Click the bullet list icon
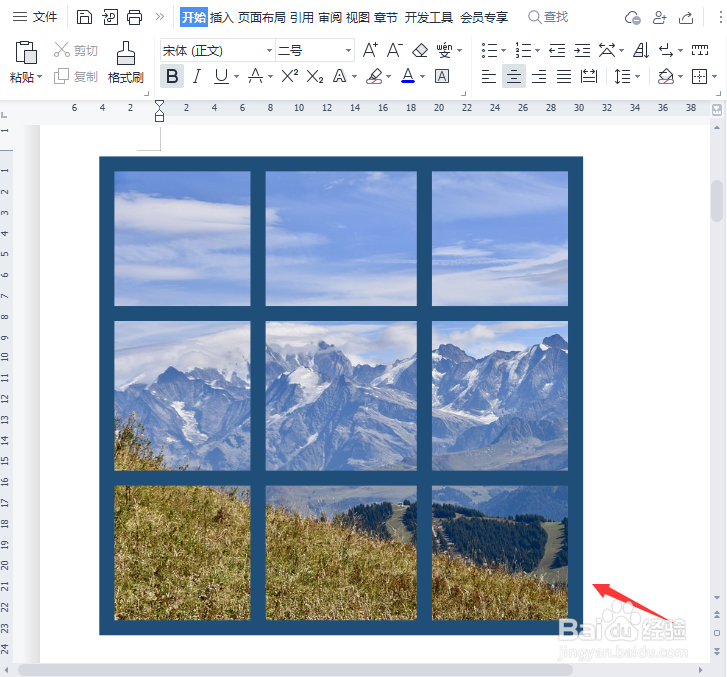Viewport: 727px width, 677px height. 489,50
